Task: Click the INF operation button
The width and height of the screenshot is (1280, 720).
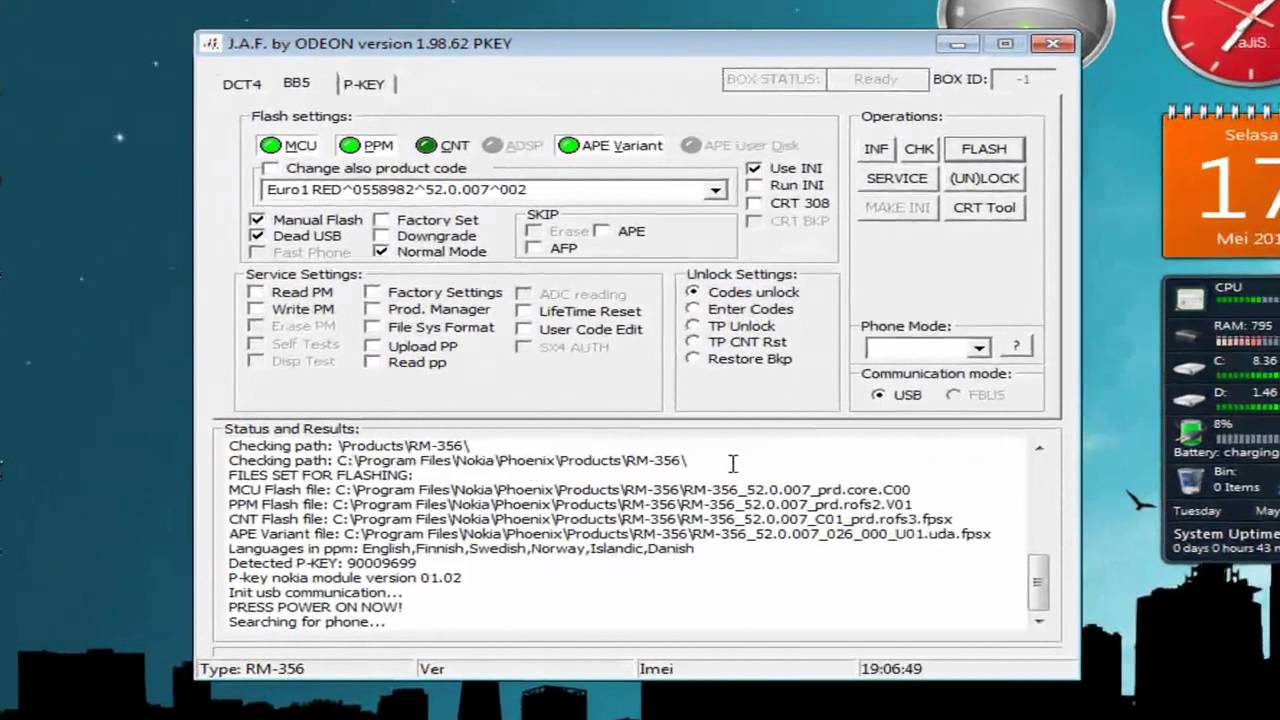Action: [876, 148]
